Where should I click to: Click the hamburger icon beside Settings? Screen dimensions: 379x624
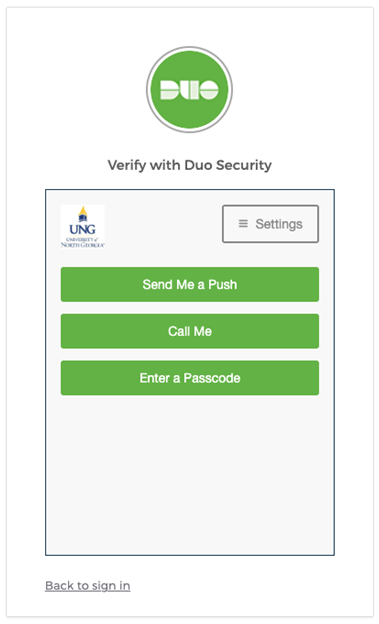tap(243, 224)
